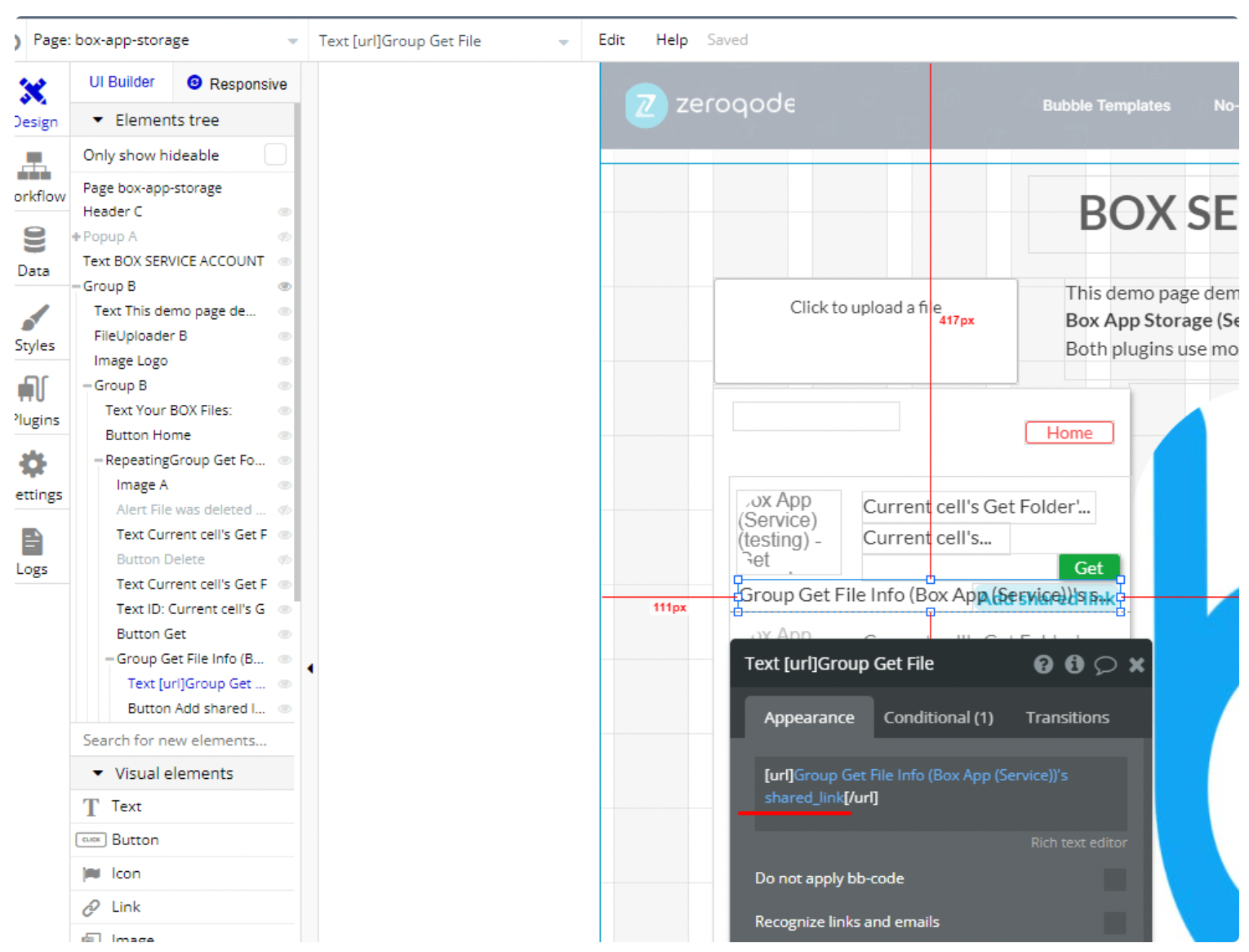Select Text BOX SERVICE ACCOUNT tree row

[173, 261]
